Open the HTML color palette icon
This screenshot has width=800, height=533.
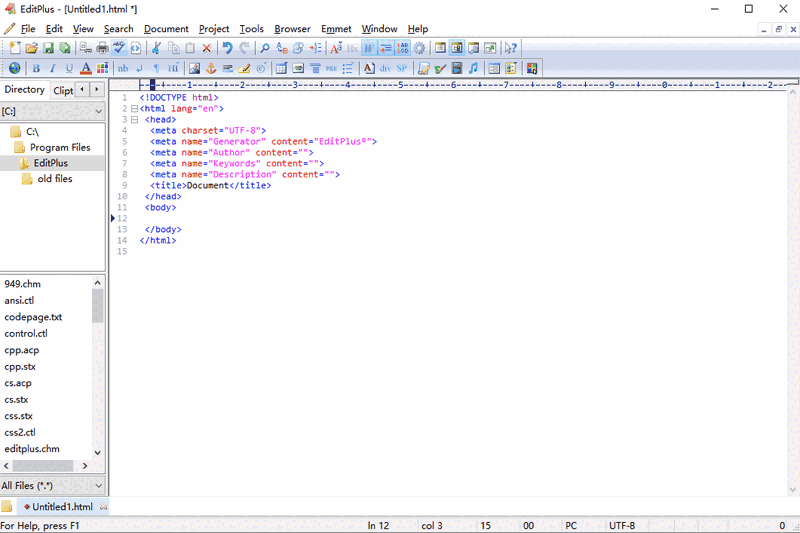point(102,69)
